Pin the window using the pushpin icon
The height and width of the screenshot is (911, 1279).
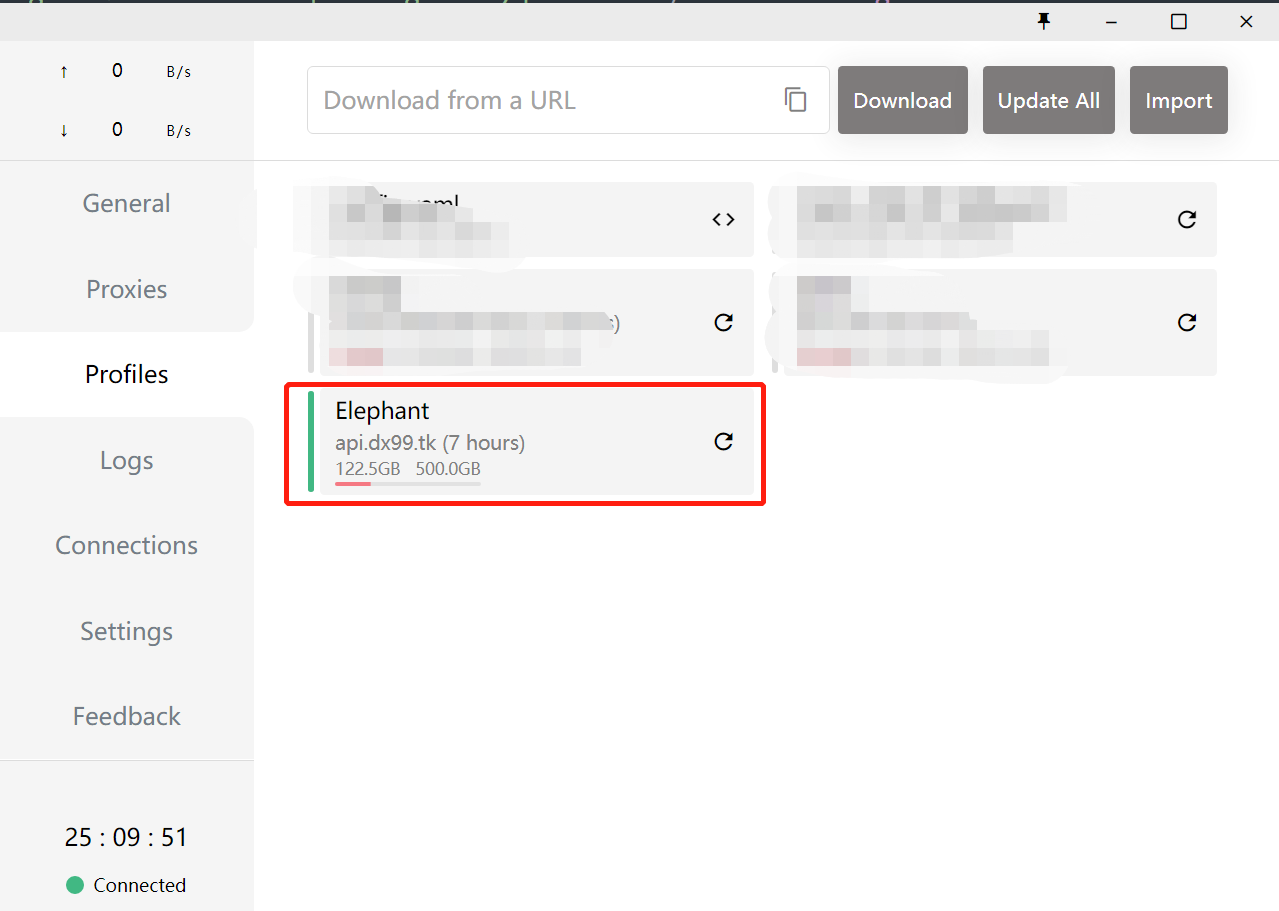1044,21
